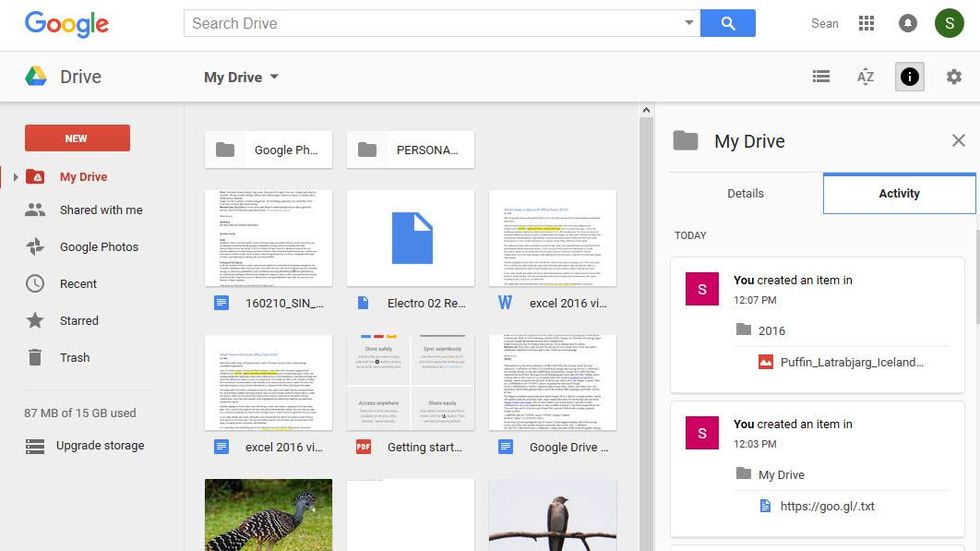The image size is (980, 551).
Task: Select the Getting started PDF thumbnail
Action: tap(411, 383)
